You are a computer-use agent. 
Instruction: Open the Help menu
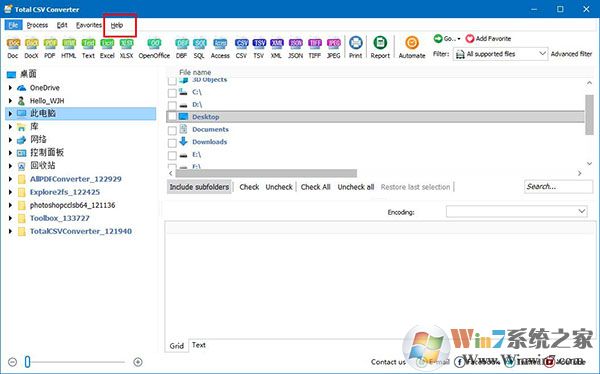(117, 25)
